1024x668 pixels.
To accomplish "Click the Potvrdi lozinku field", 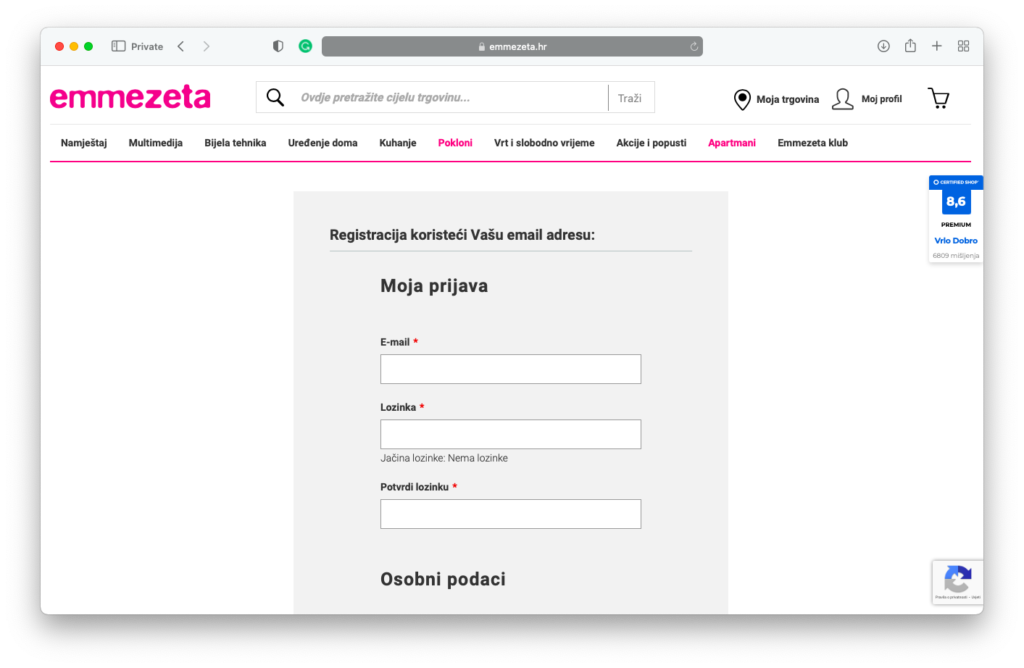I will tap(510, 514).
